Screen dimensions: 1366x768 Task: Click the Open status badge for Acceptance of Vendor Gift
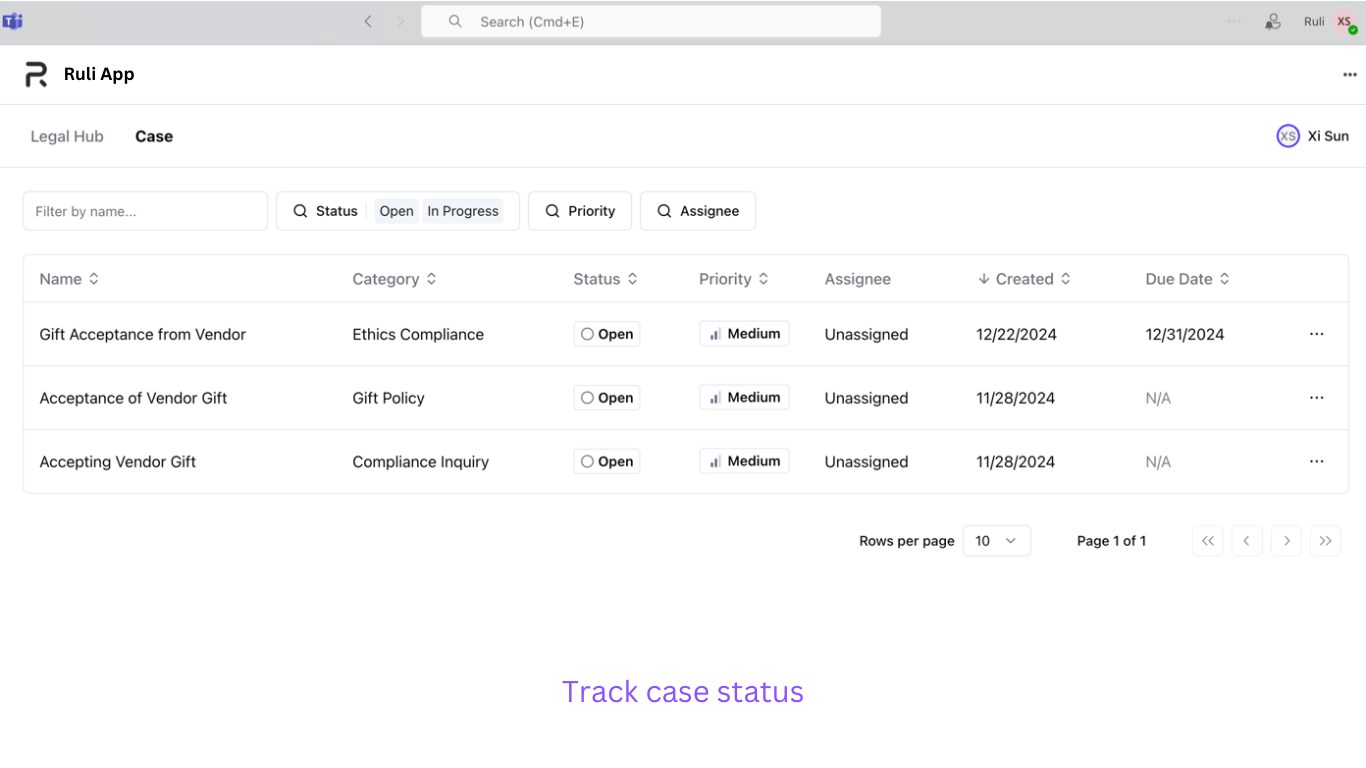click(607, 398)
